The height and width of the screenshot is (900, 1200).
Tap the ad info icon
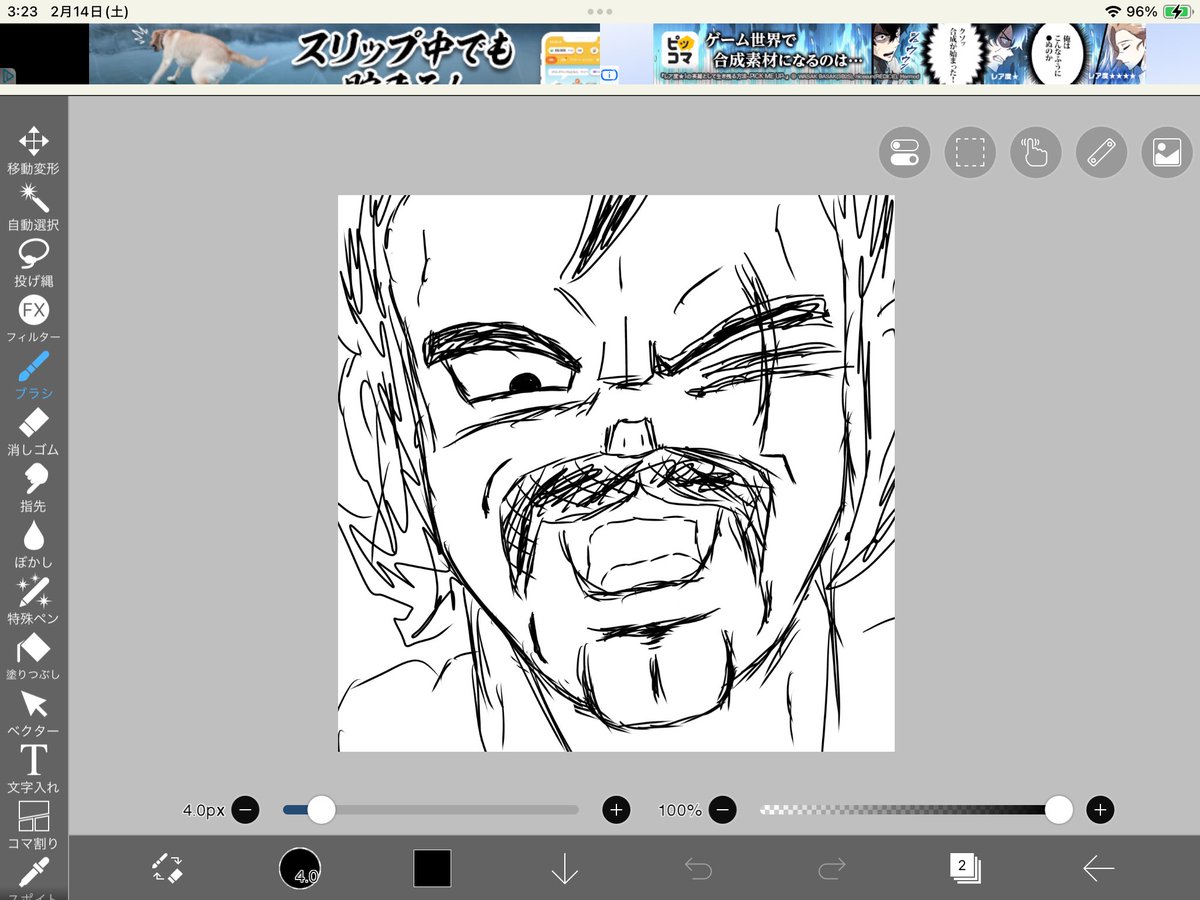(x=609, y=74)
